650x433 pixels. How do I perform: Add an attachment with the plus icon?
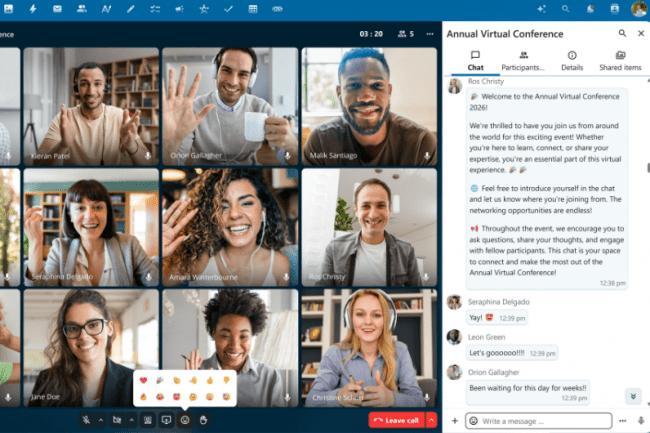point(455,421)
